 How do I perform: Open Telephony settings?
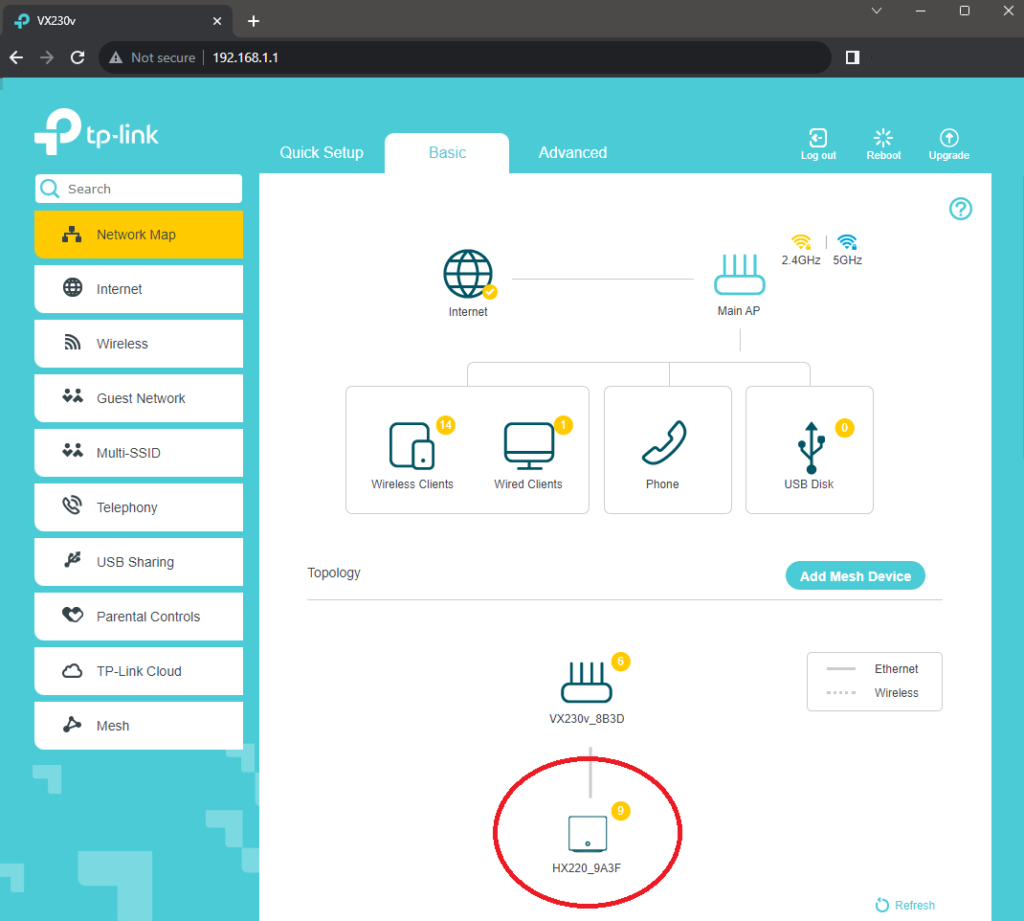138,508
